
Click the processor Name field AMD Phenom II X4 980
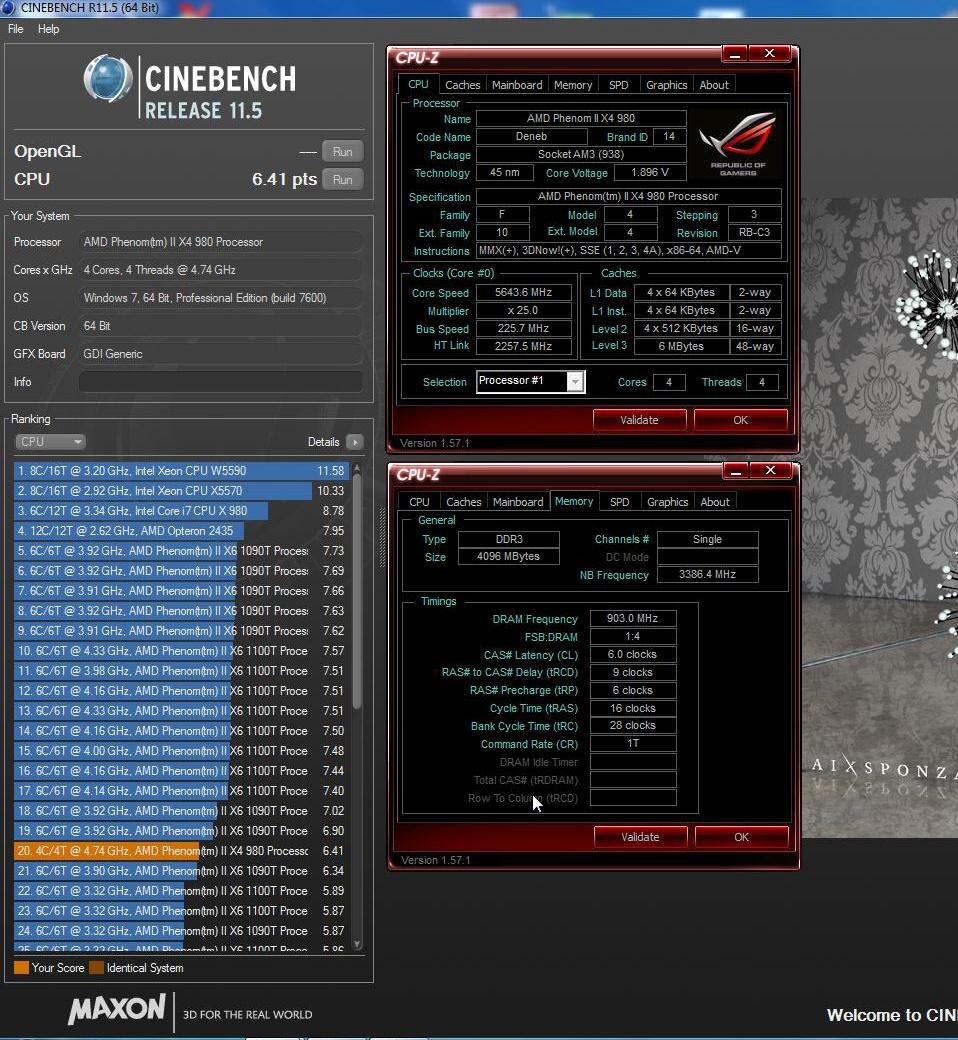(x=581, y=118)
